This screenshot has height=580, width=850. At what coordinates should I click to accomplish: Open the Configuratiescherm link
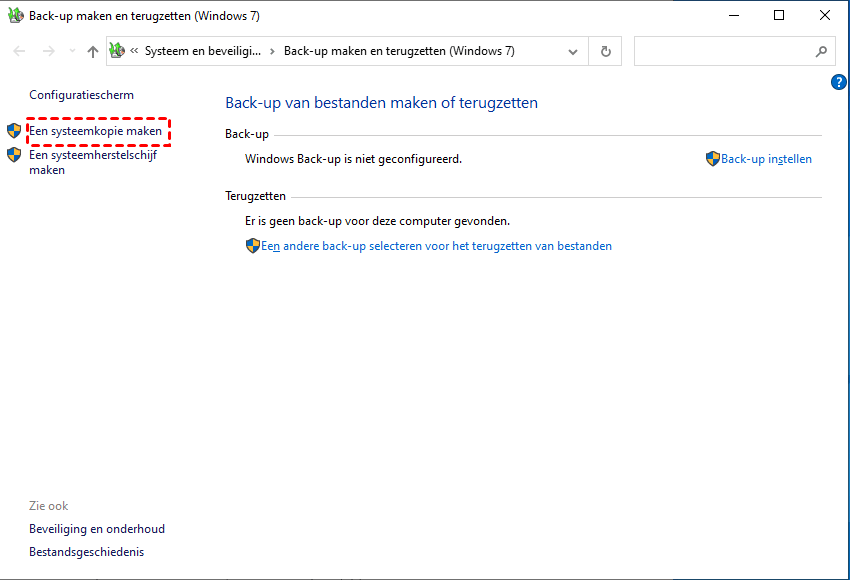point(81,95)
